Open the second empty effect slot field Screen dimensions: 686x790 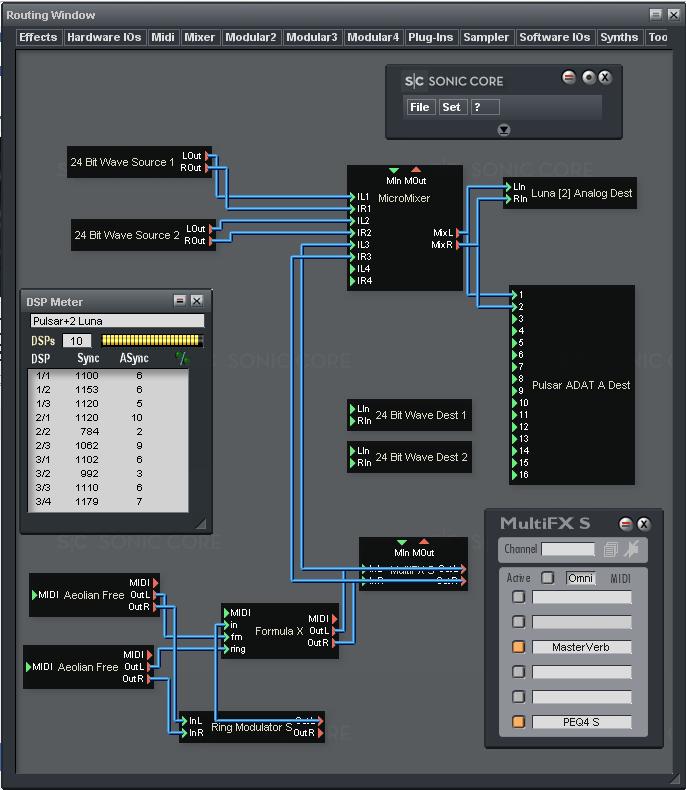[582, 622]
